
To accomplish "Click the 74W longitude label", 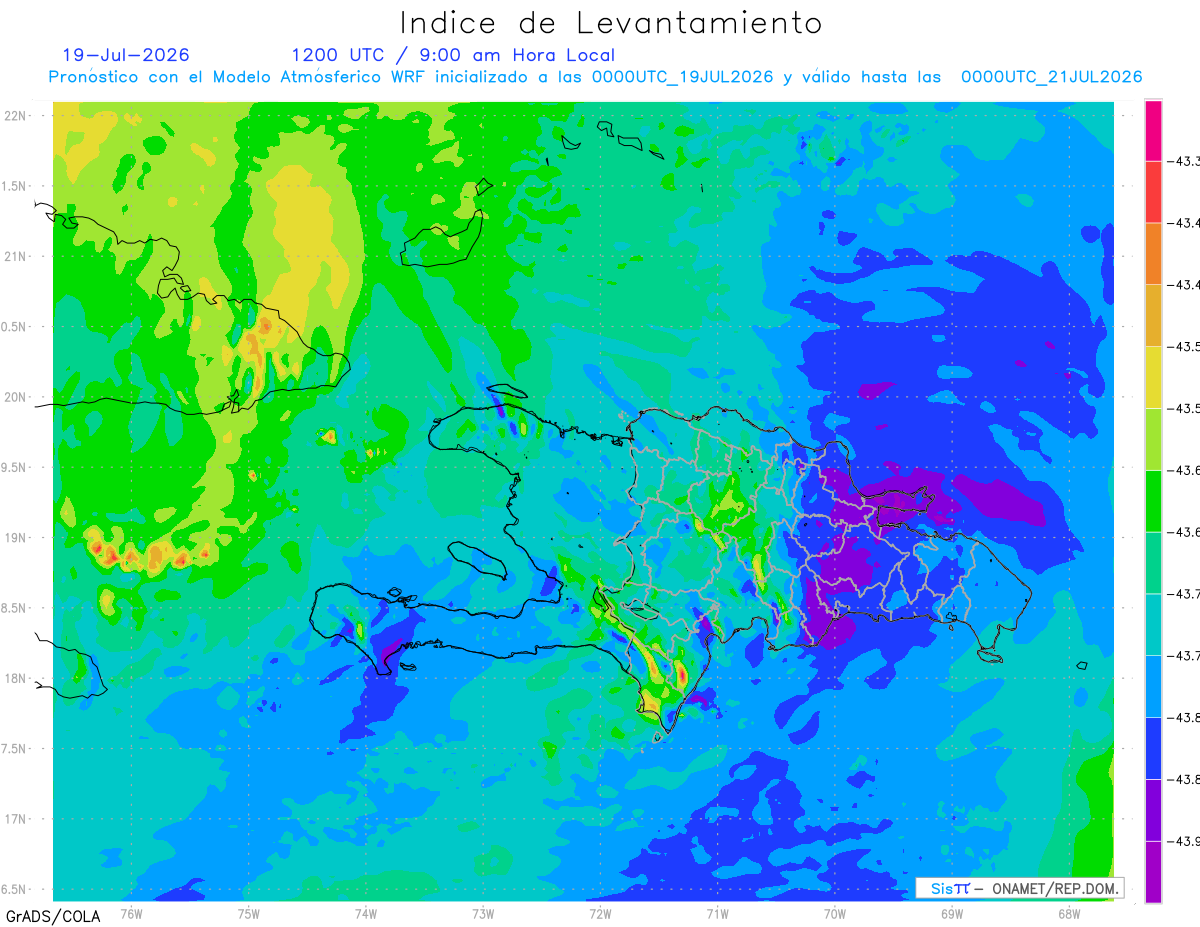I will [366, 914].
